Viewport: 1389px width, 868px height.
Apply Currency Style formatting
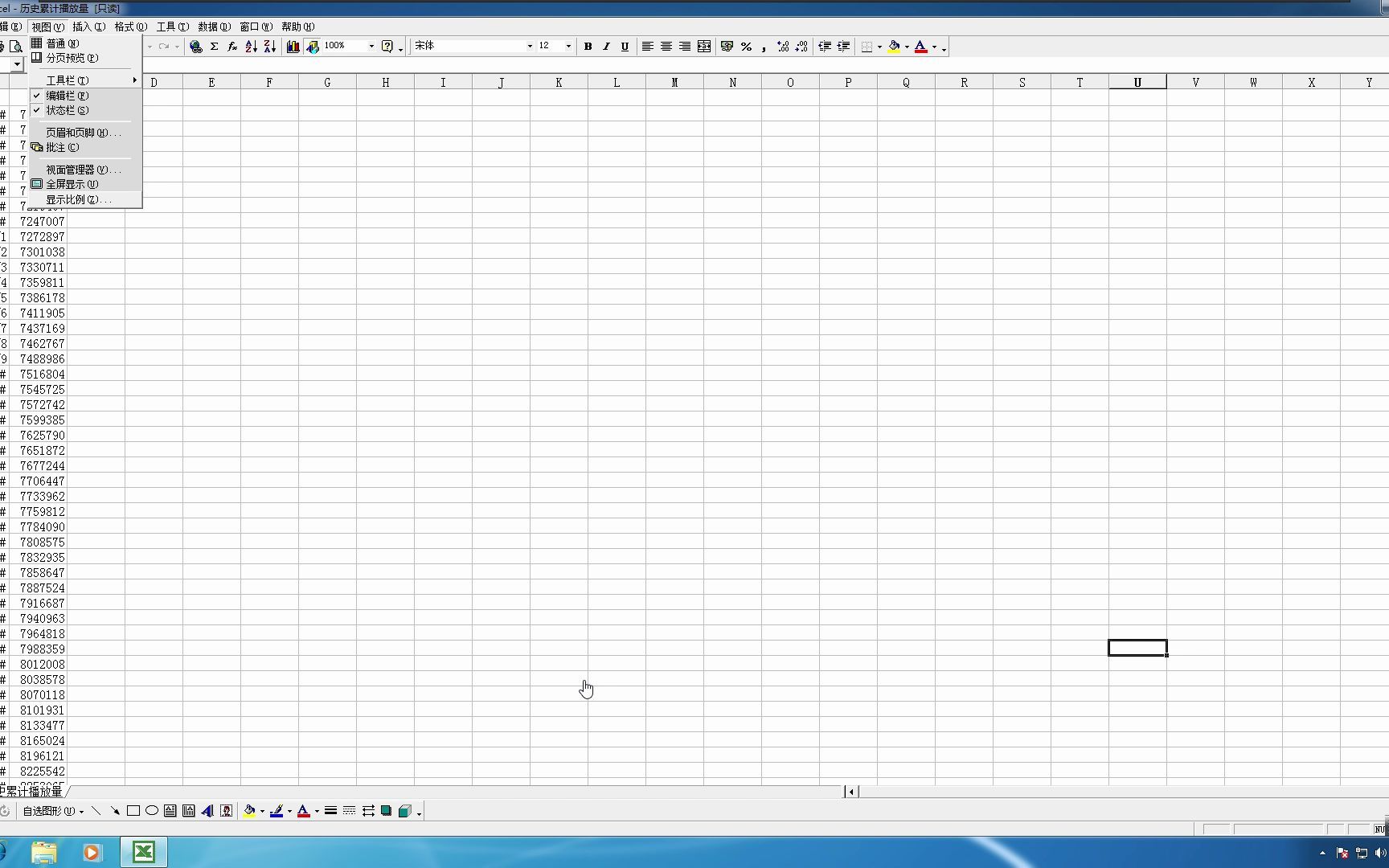(x=727, y=47)
